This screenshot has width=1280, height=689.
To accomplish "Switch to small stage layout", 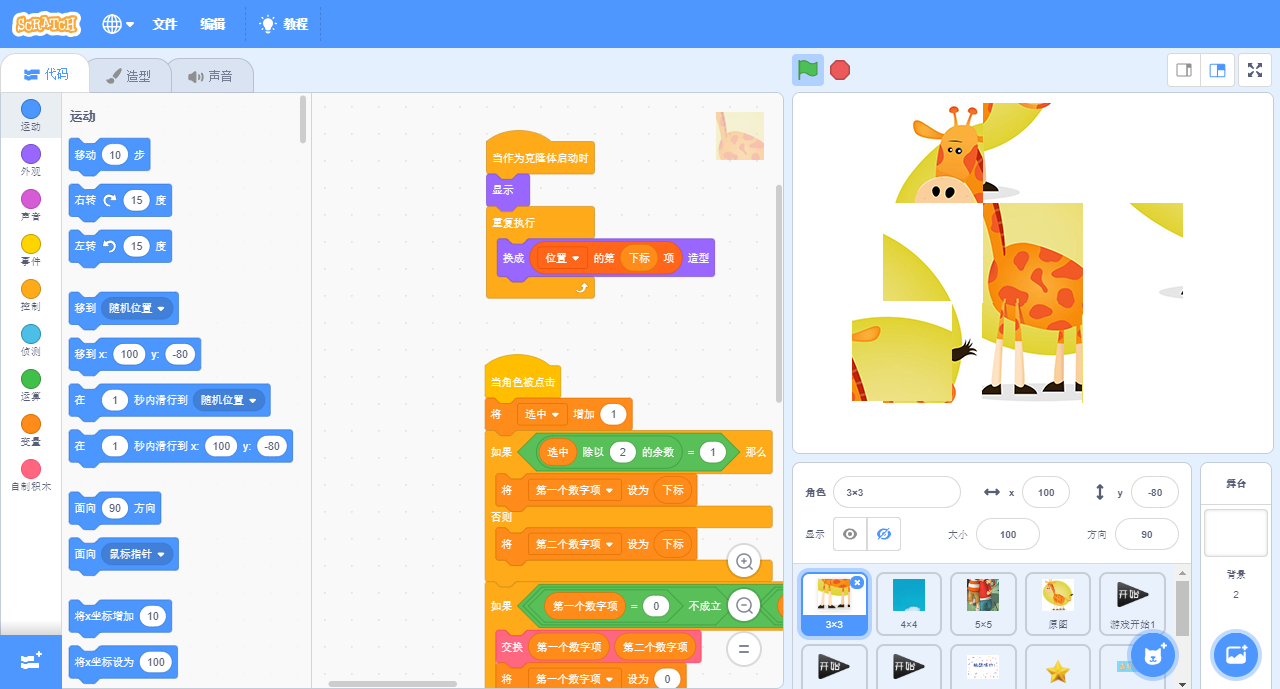I will pyautogui.click(x=1184, y=70).
